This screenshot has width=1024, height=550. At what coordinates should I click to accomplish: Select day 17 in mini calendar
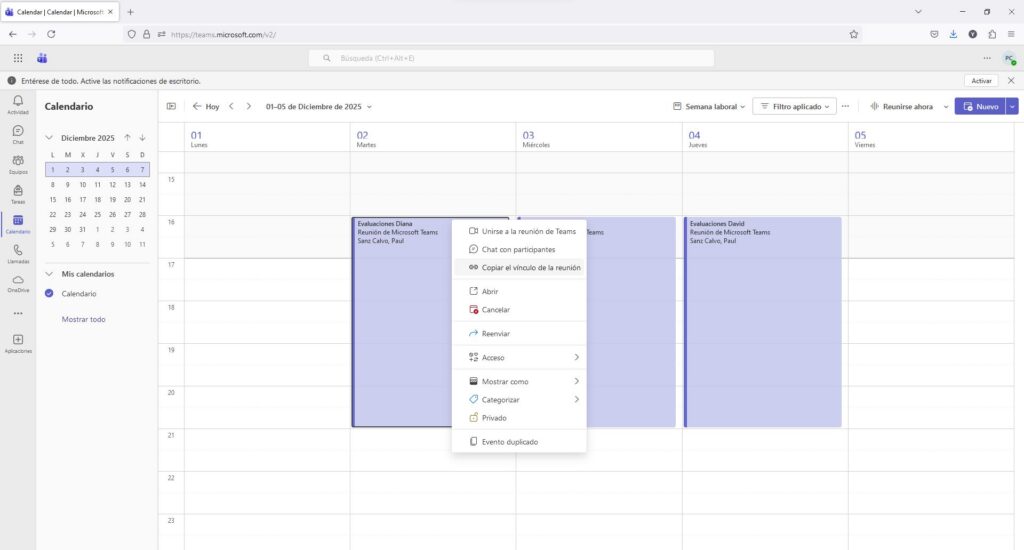coord(82,199)
